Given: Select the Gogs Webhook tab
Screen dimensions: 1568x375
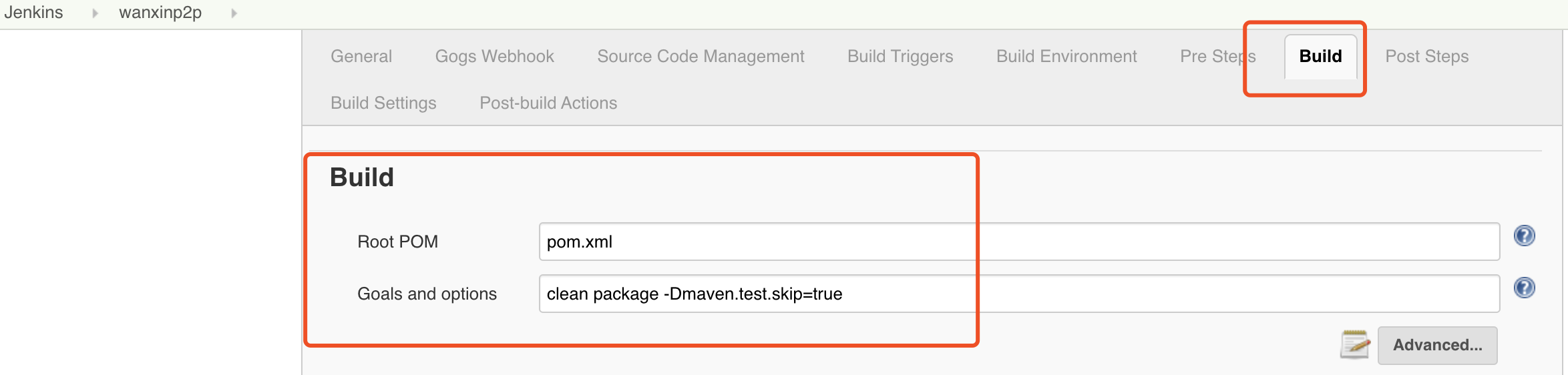Looking at the screenshot, I should (x=494, y=56).
